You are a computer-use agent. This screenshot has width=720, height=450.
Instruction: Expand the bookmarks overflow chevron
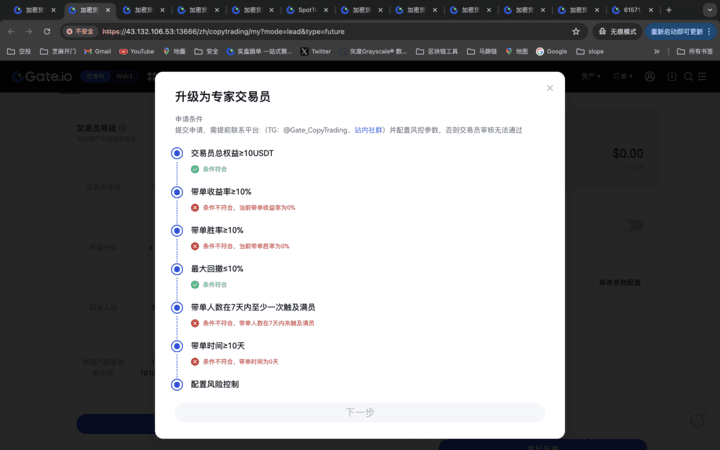(x=657, y=51)
